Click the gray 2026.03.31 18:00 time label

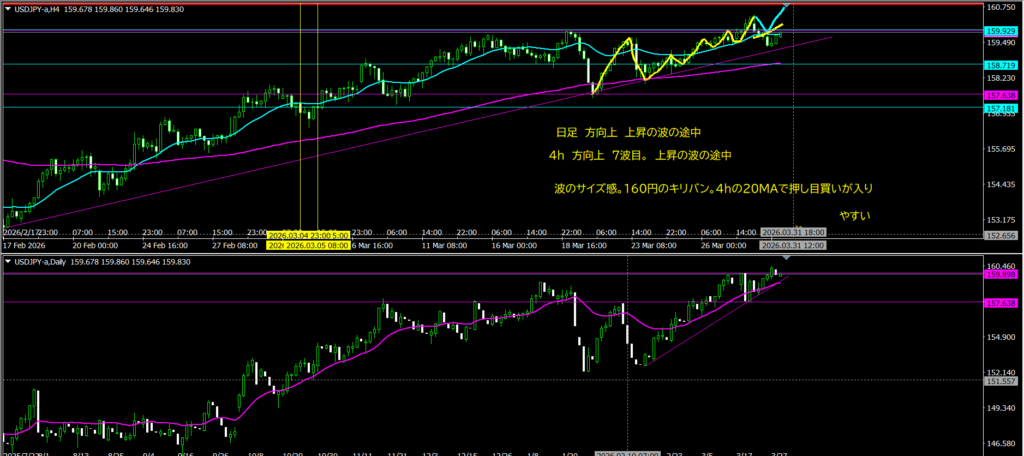click(x=792, y=236)
